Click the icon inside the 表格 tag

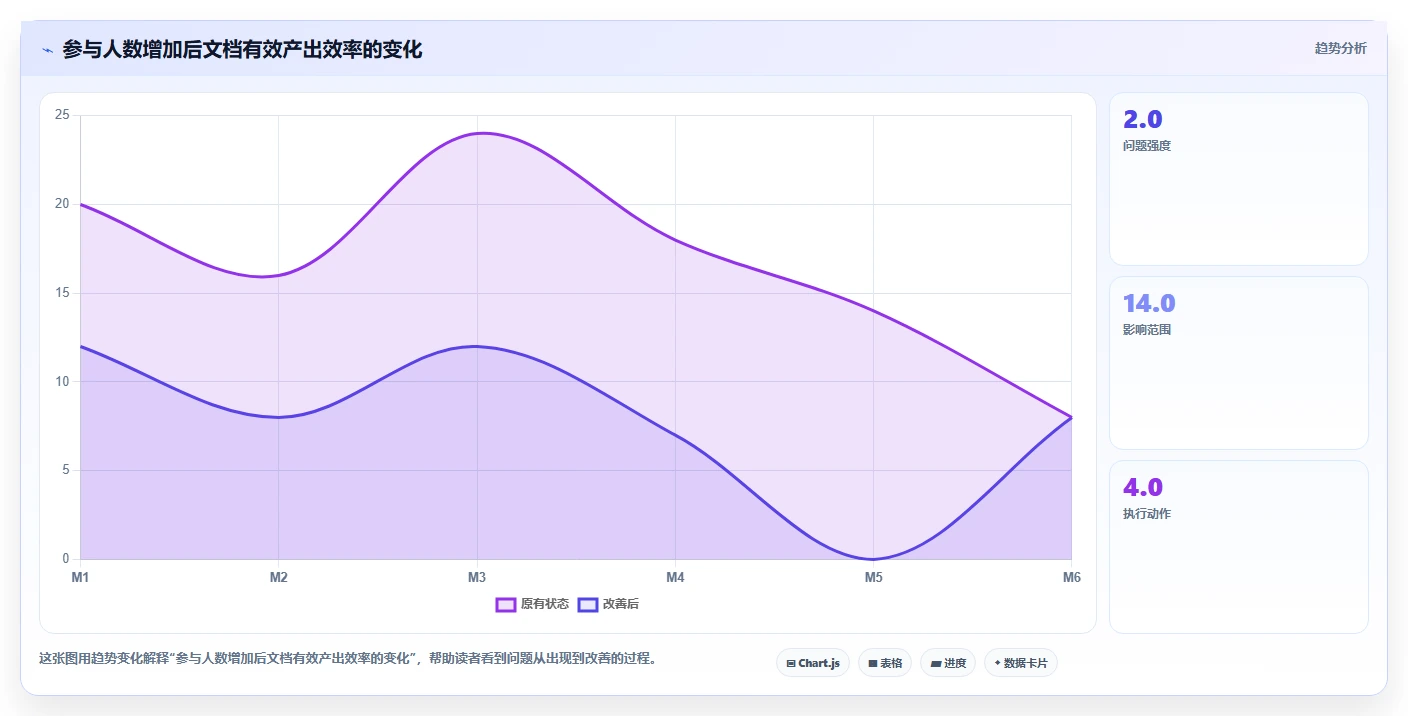pos(873,663)
